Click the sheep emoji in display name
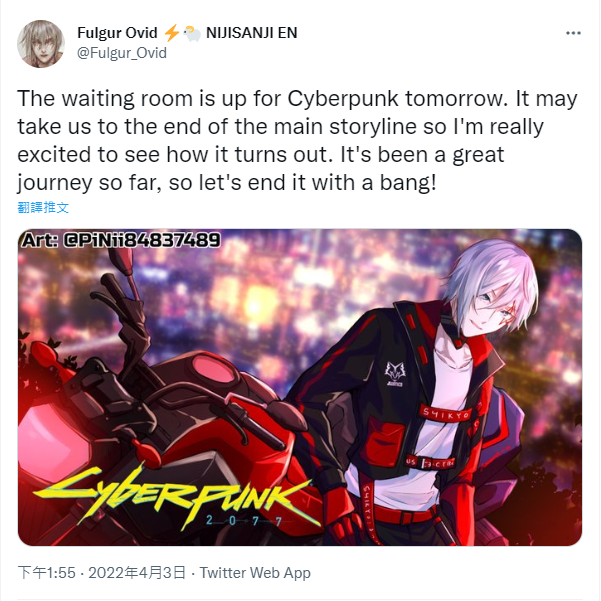 192,33
